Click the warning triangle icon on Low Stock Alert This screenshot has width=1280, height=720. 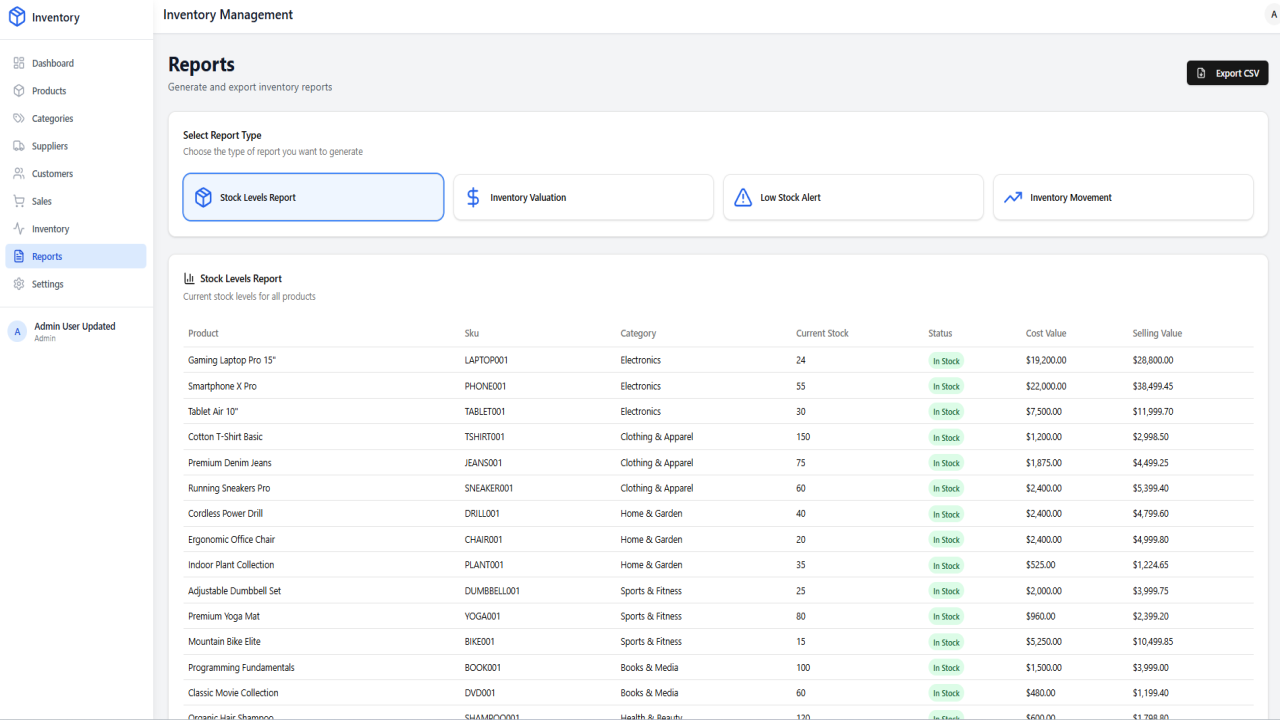point(743,197)
